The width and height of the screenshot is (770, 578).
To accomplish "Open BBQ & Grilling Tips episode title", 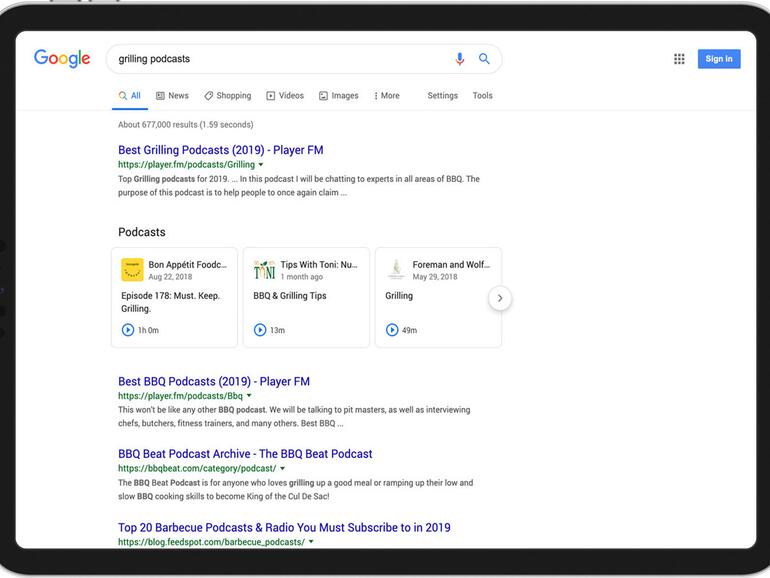I will (290, 296).
